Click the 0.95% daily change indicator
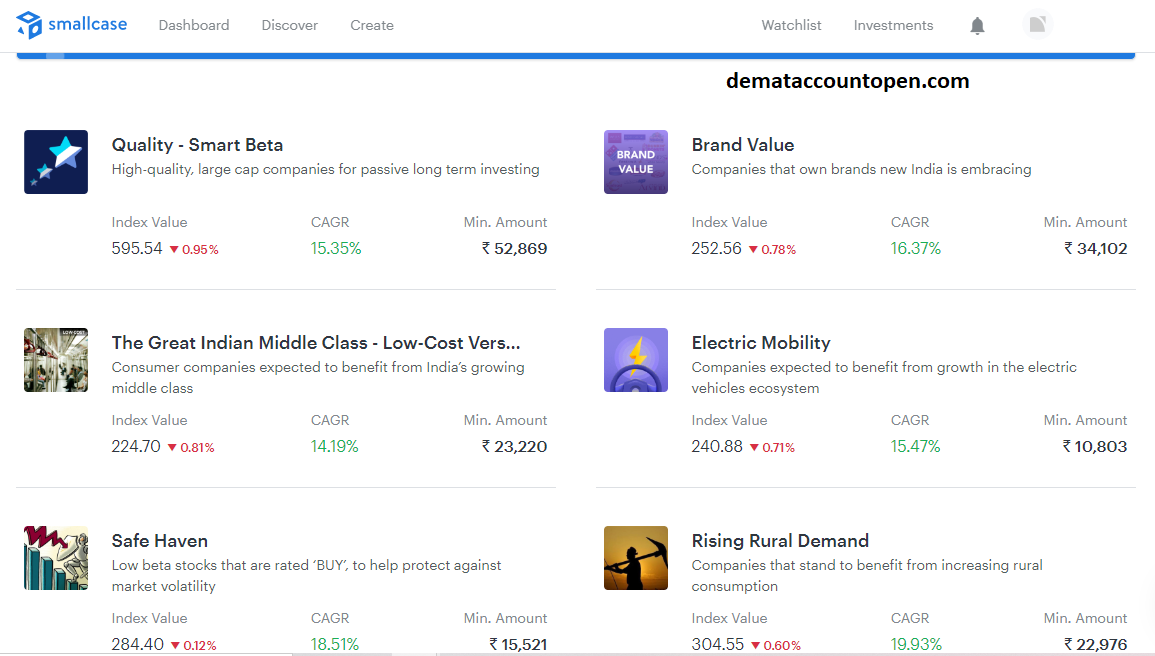Viewport: 1155px width, 656px height. (194, 250)
